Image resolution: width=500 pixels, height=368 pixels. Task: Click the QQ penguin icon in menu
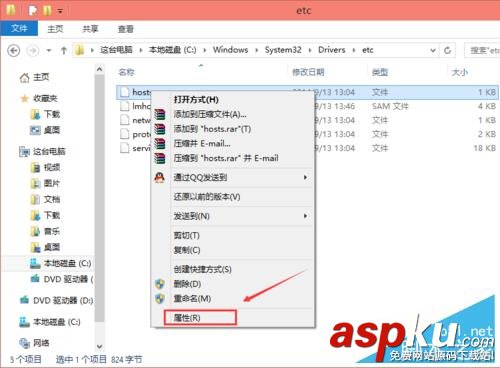[160, 177]
